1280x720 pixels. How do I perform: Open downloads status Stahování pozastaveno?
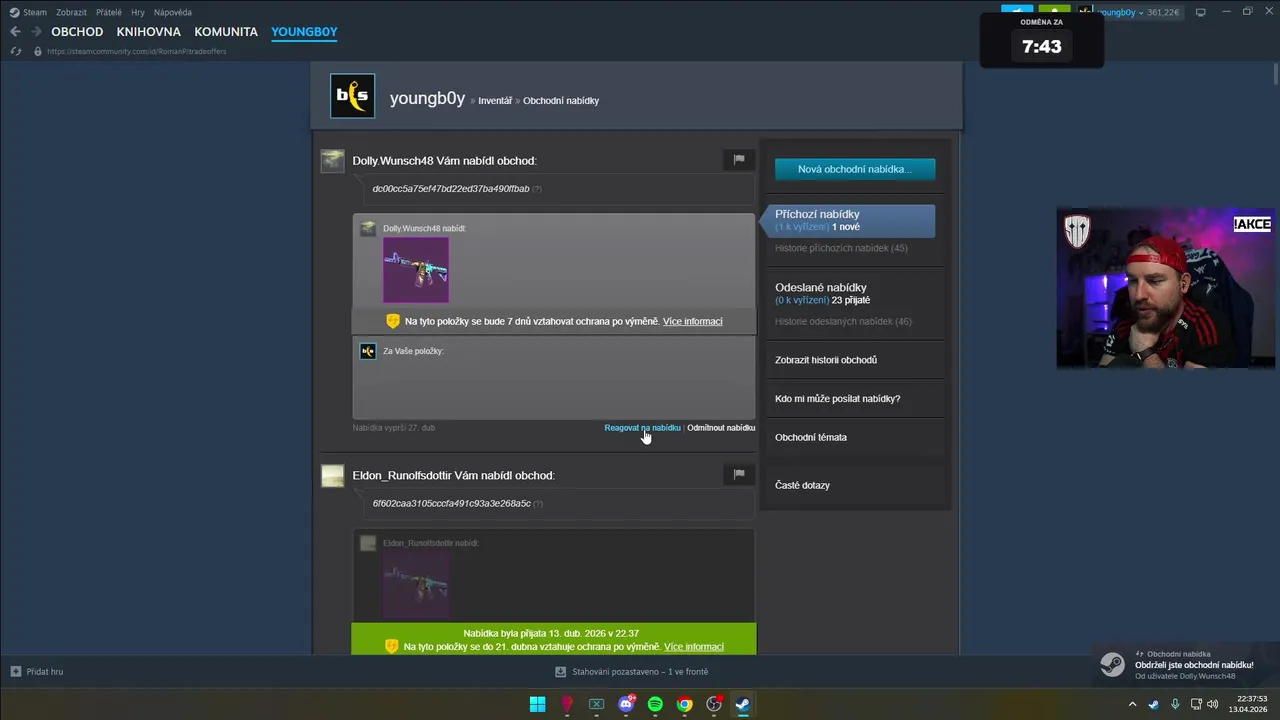point(632,672)
